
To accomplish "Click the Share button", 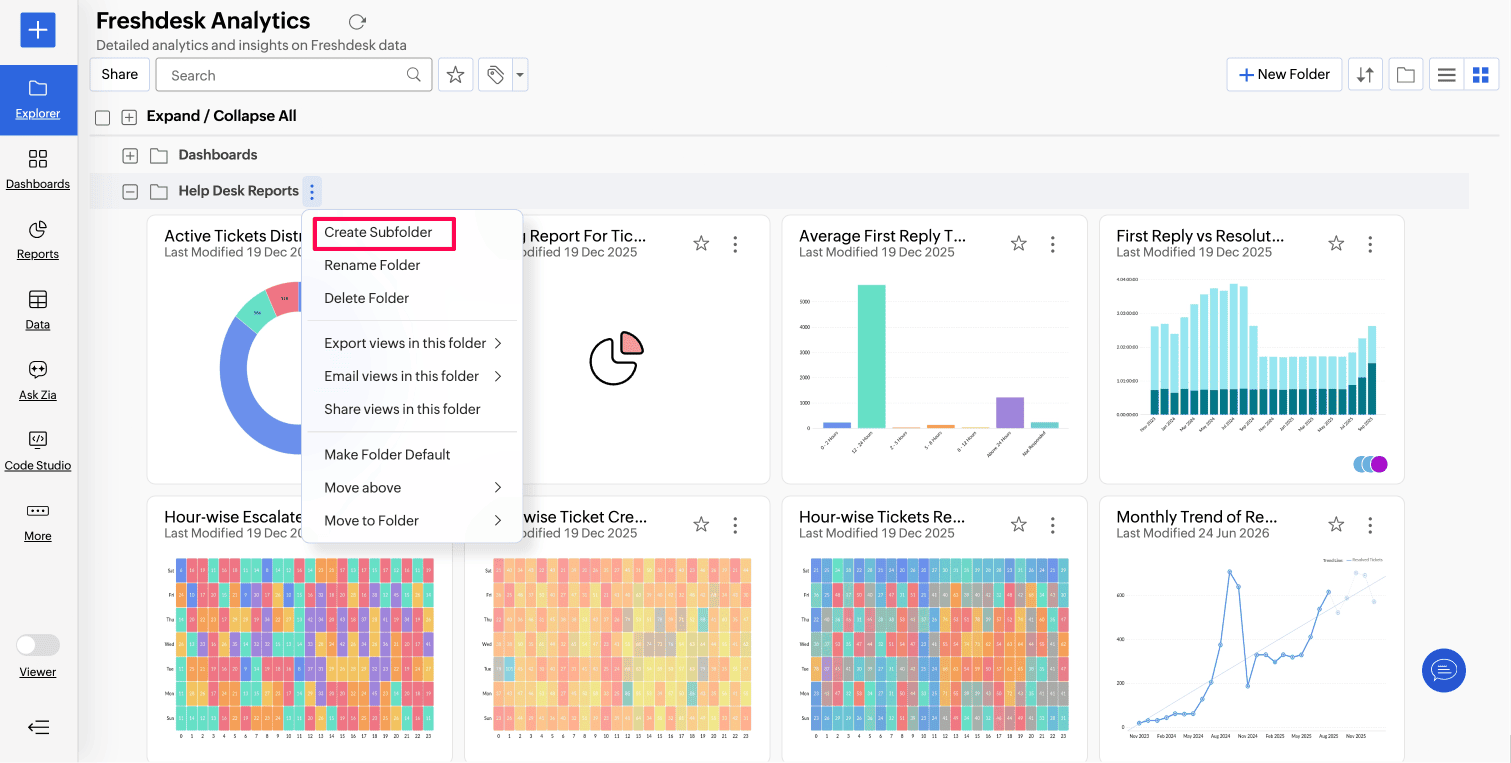I will [x=120, y=74].
